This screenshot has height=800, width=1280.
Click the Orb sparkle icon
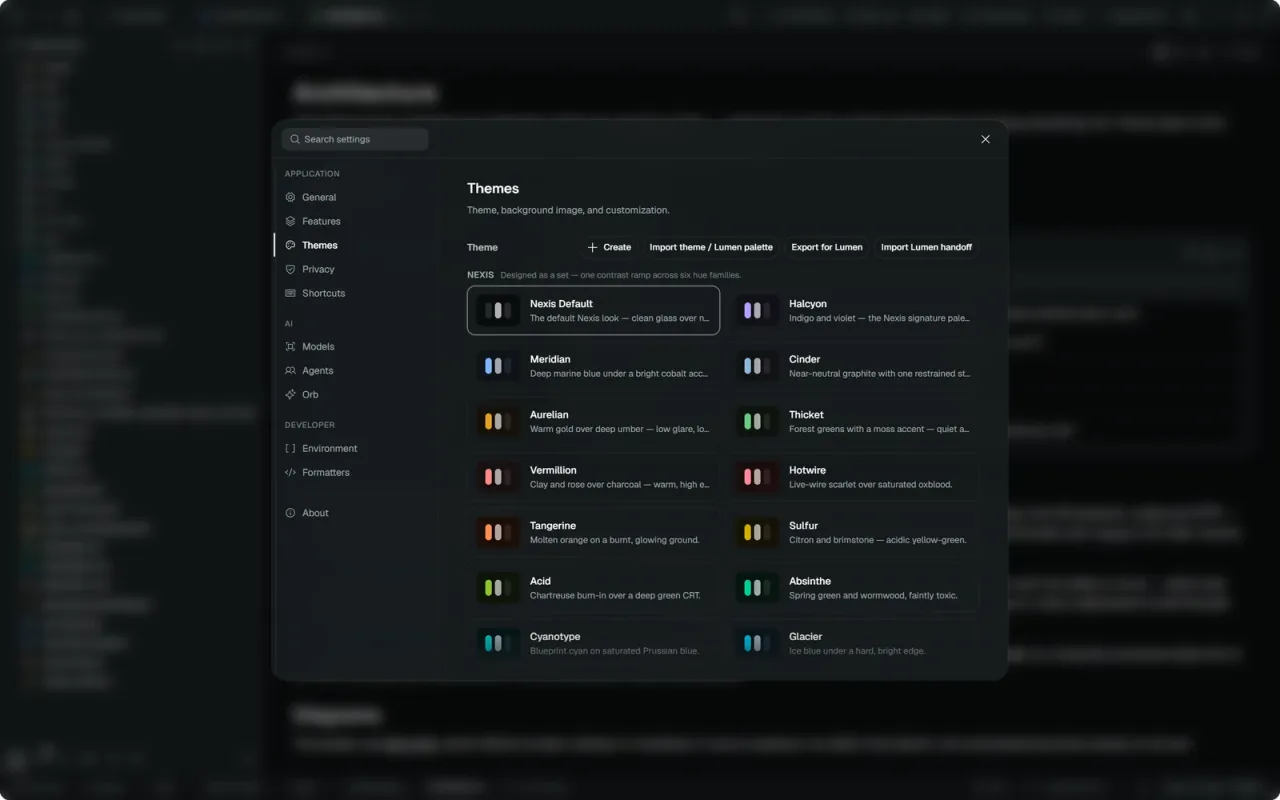(x=290, y=394)
